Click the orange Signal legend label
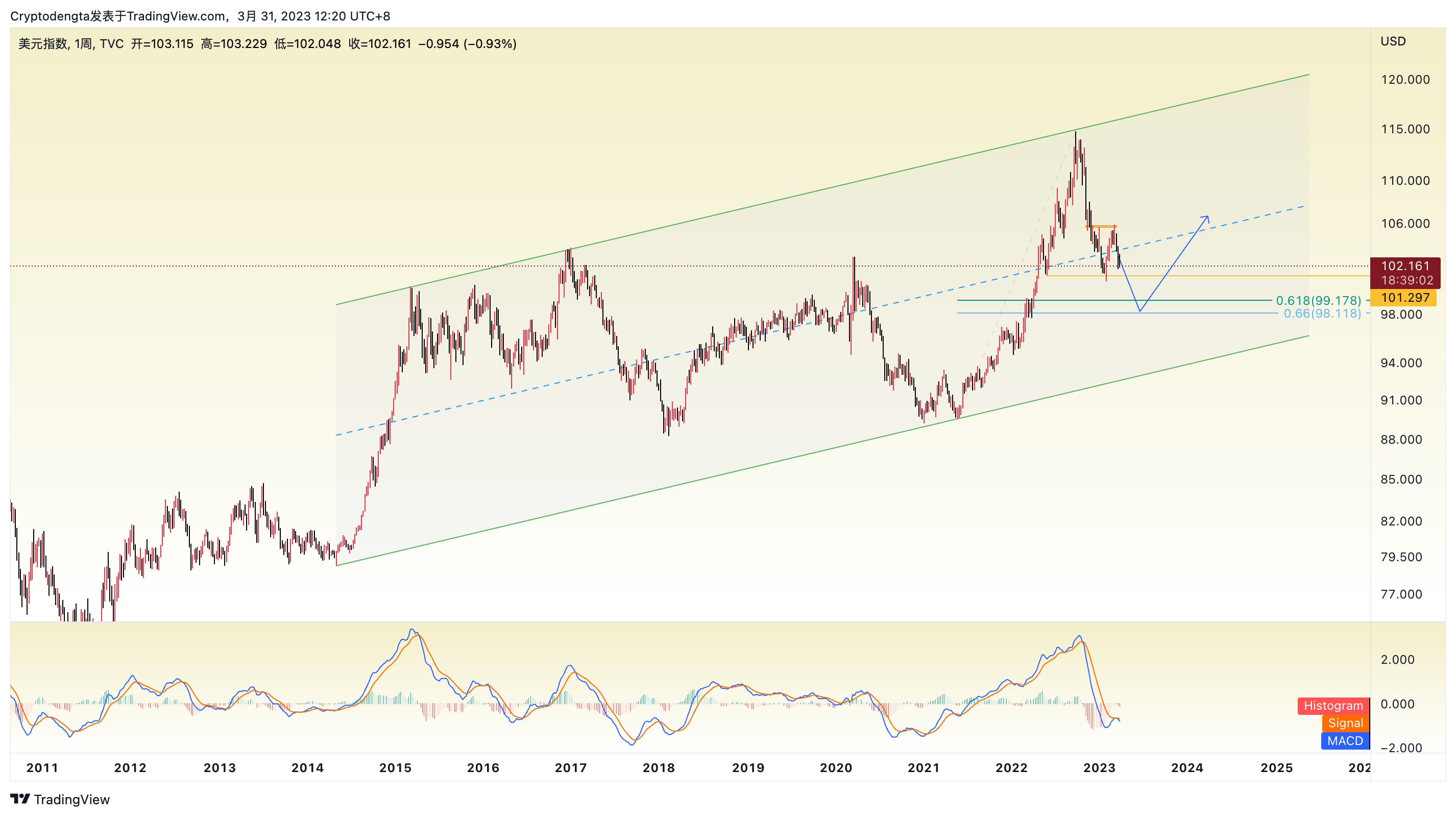Viewport: 1456px width, 817px height. coord(1345,723)
